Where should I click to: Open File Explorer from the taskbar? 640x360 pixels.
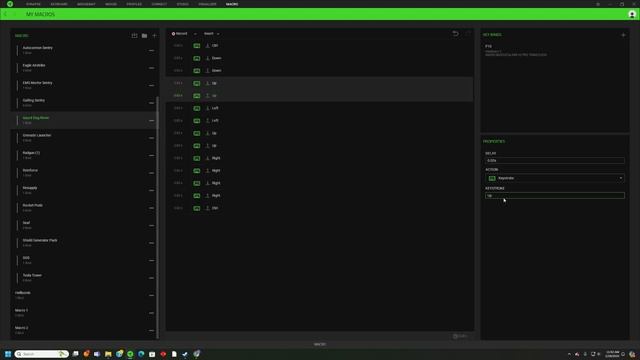108,354
